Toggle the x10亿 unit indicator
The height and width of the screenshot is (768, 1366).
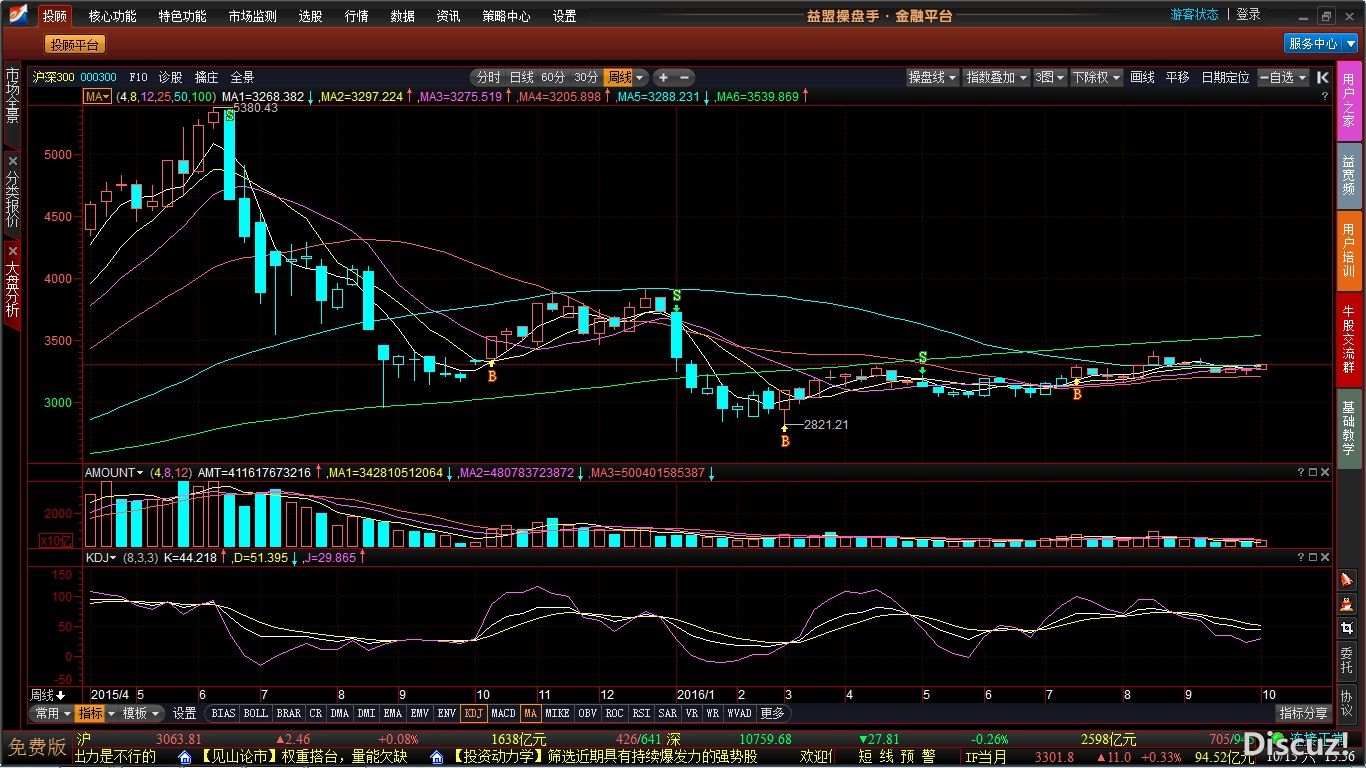[x=55, y=541]
